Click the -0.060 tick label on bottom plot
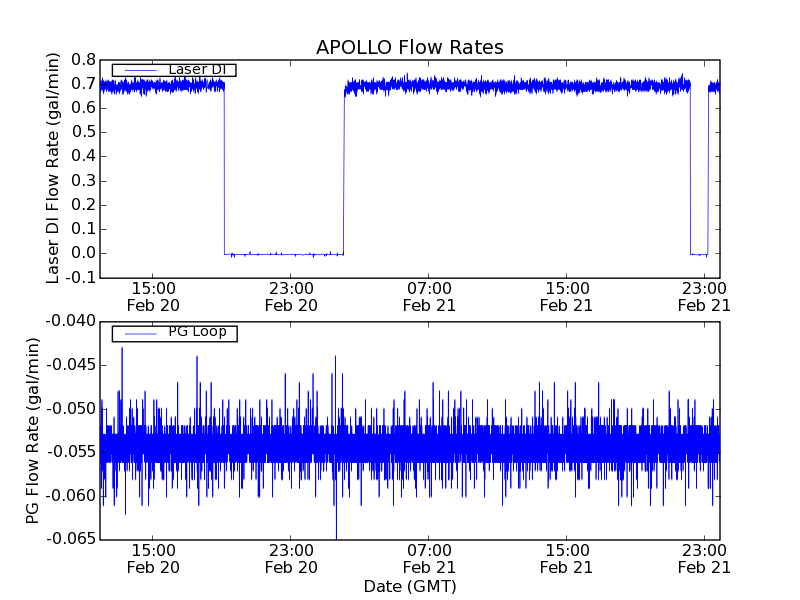Screen dimensions: 800x600 point(71,495)
